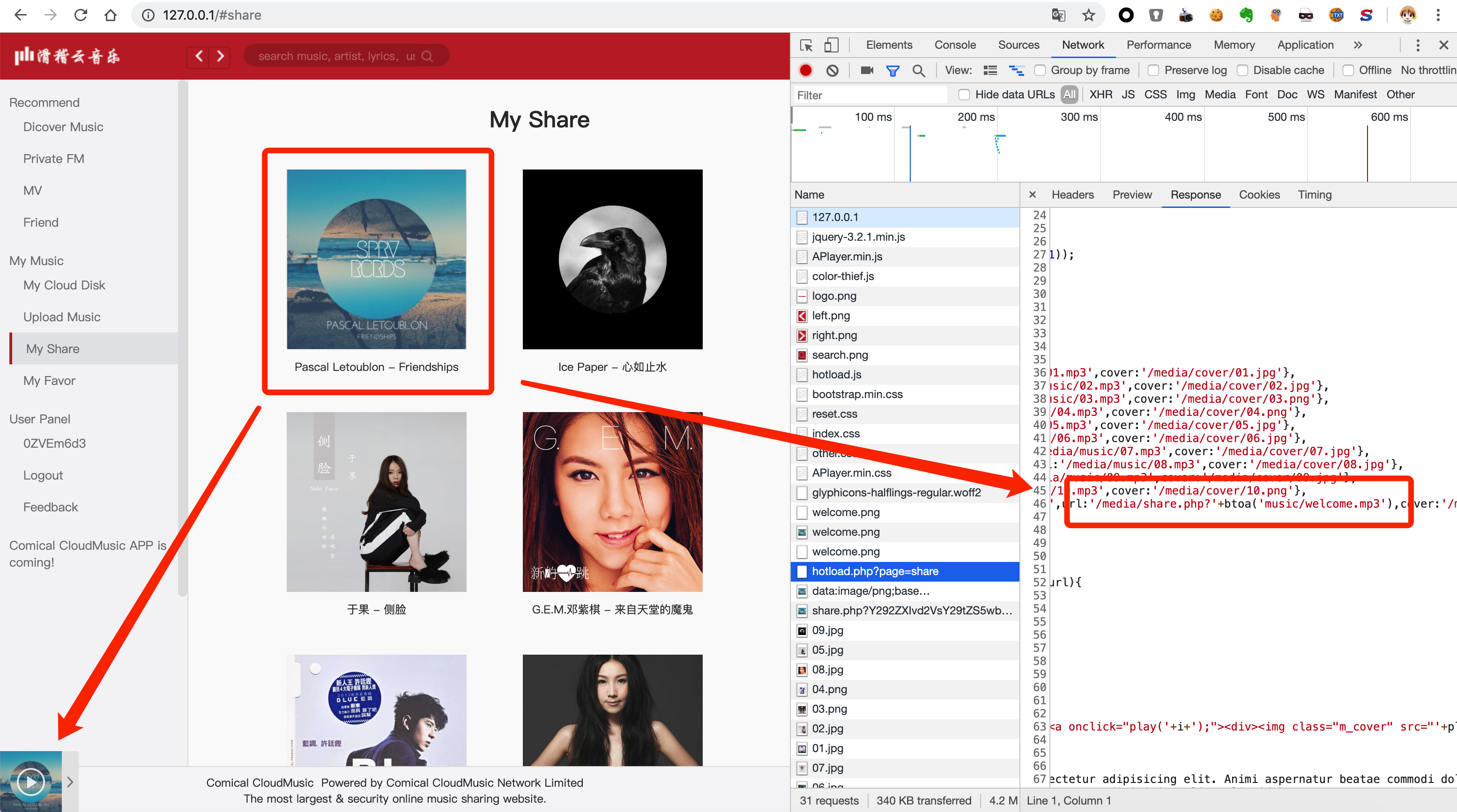
Task: Open the My Favor sidebar link
Action: click(49, 381)
